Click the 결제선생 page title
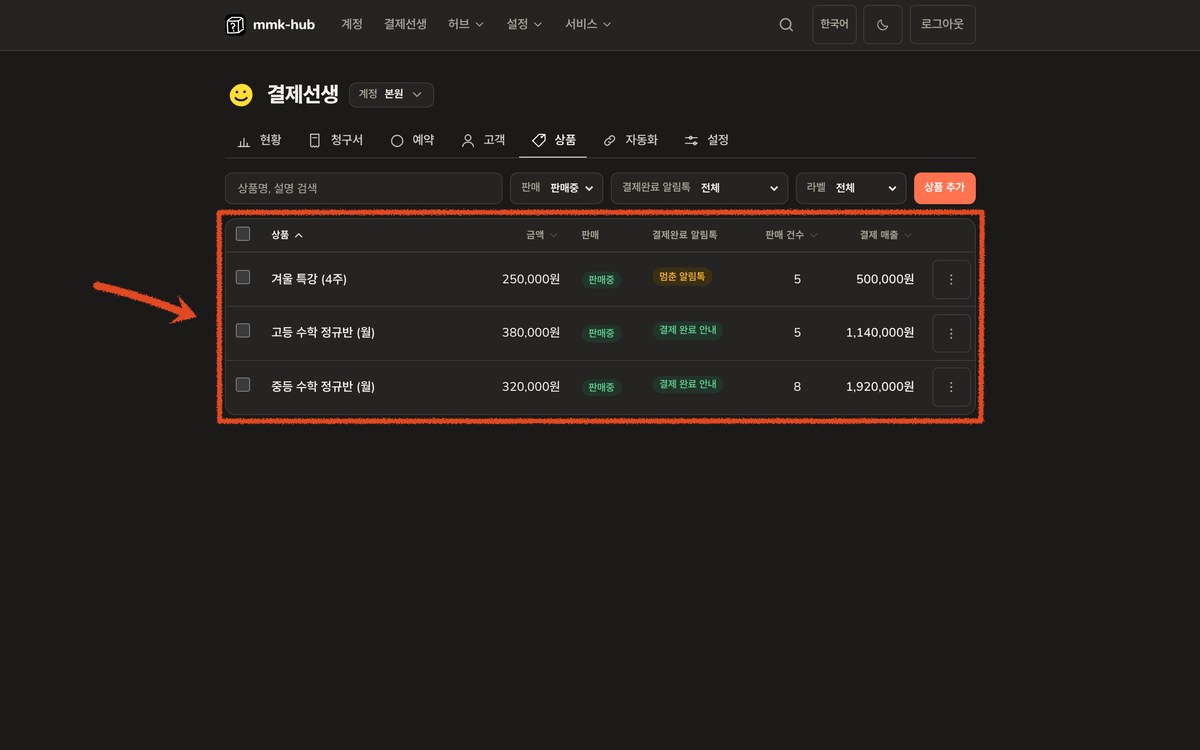1200x750 pixels. pyautogui.click(x=303, y=95)
